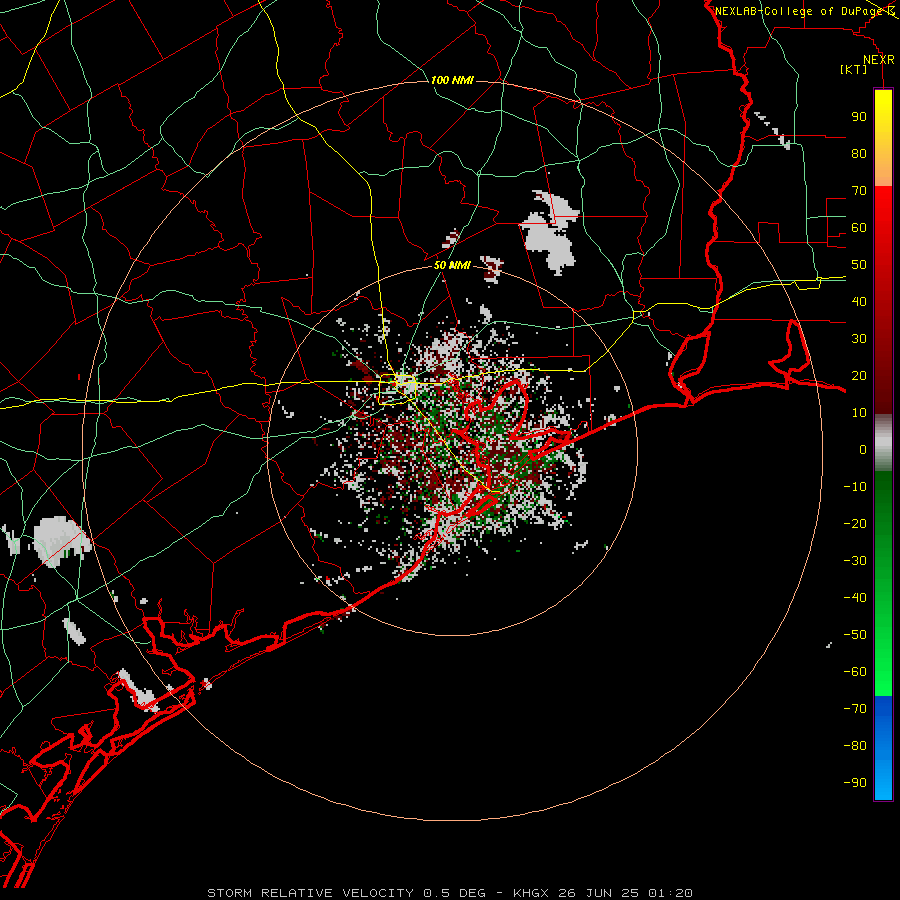Screen dimensions: 900x900
Task: Click the 'KHGX' station ID in caption
Action: pyautogui.click(x=532, y=893)
